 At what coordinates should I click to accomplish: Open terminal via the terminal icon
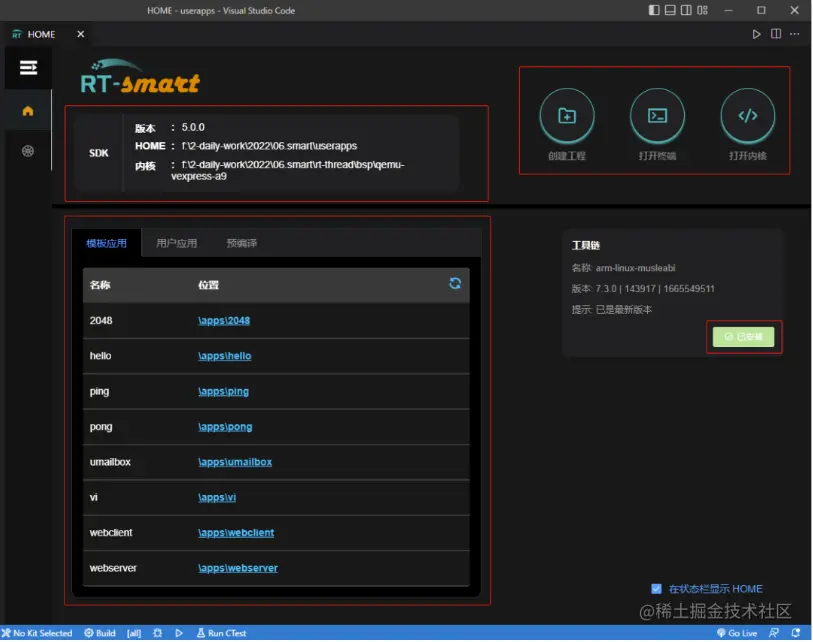click(x=657, y=116)
